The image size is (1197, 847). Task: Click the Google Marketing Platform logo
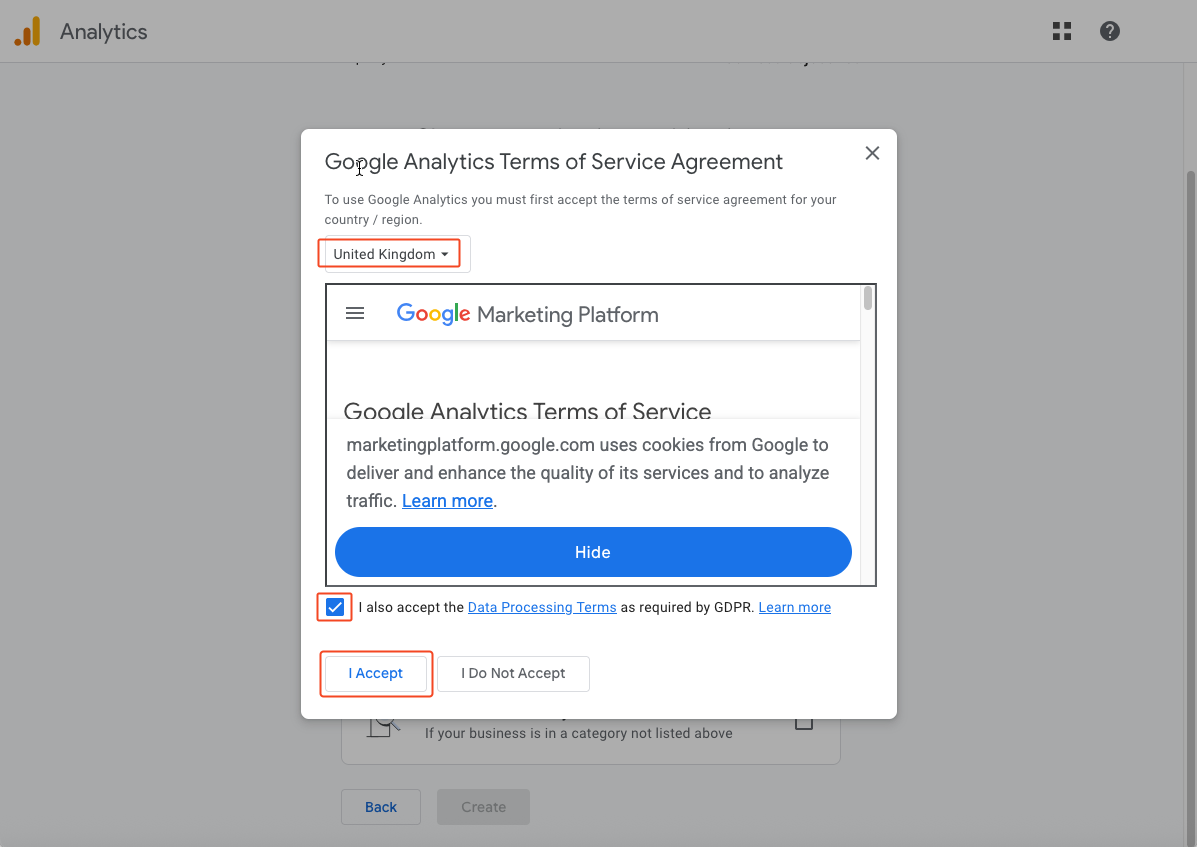tap(528, 314)
